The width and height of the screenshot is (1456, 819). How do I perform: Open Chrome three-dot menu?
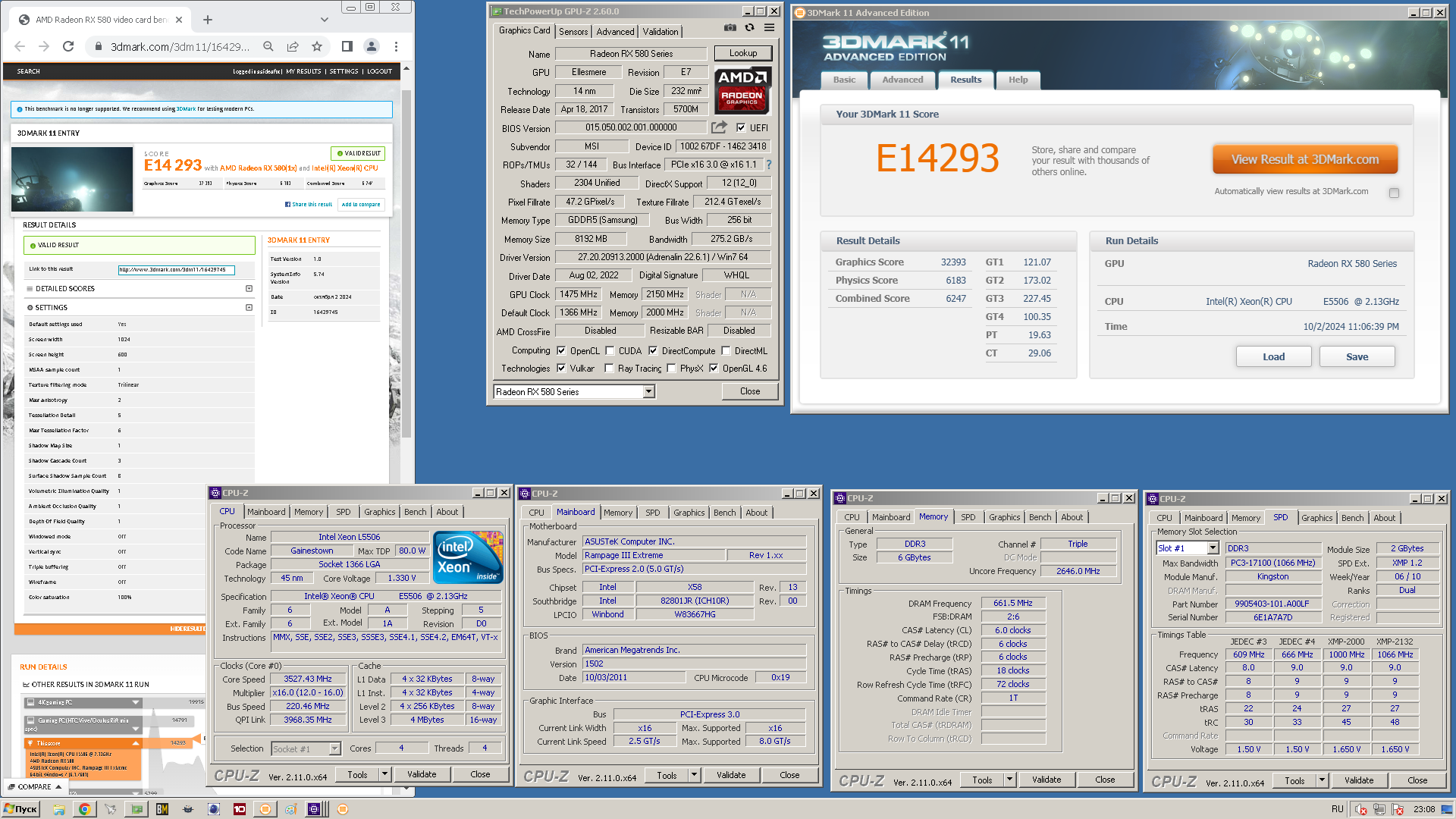click(x=396, y=46)
